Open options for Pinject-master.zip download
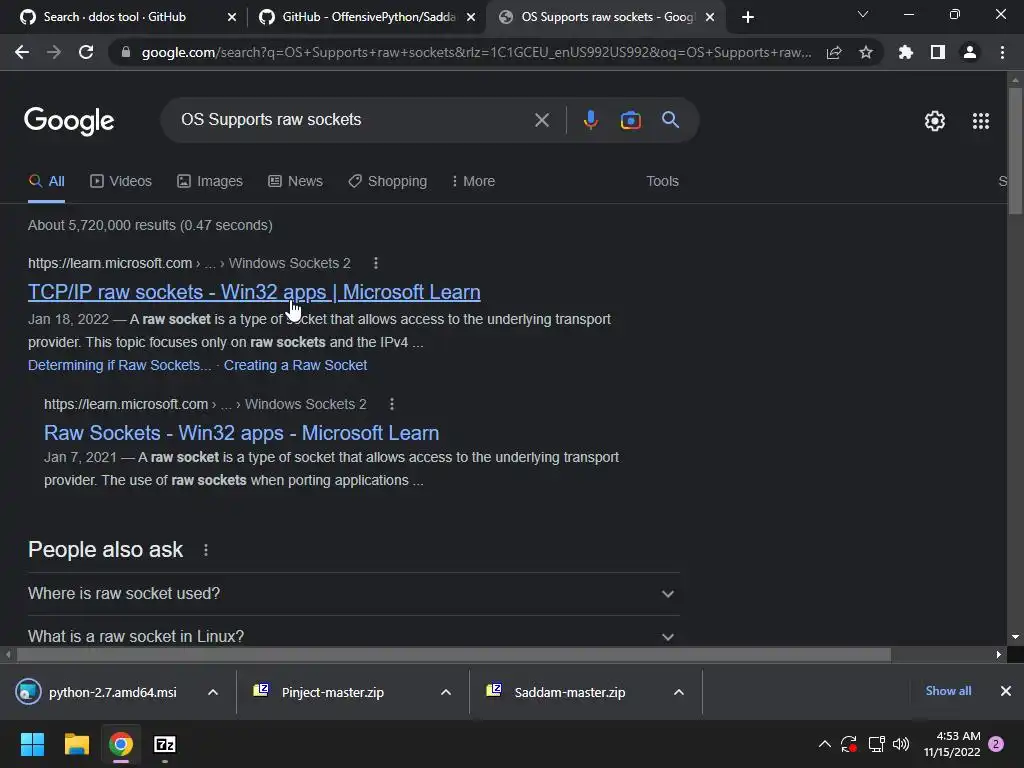The height and width of the screenshot is (768, 1024). tap(446, 692)
